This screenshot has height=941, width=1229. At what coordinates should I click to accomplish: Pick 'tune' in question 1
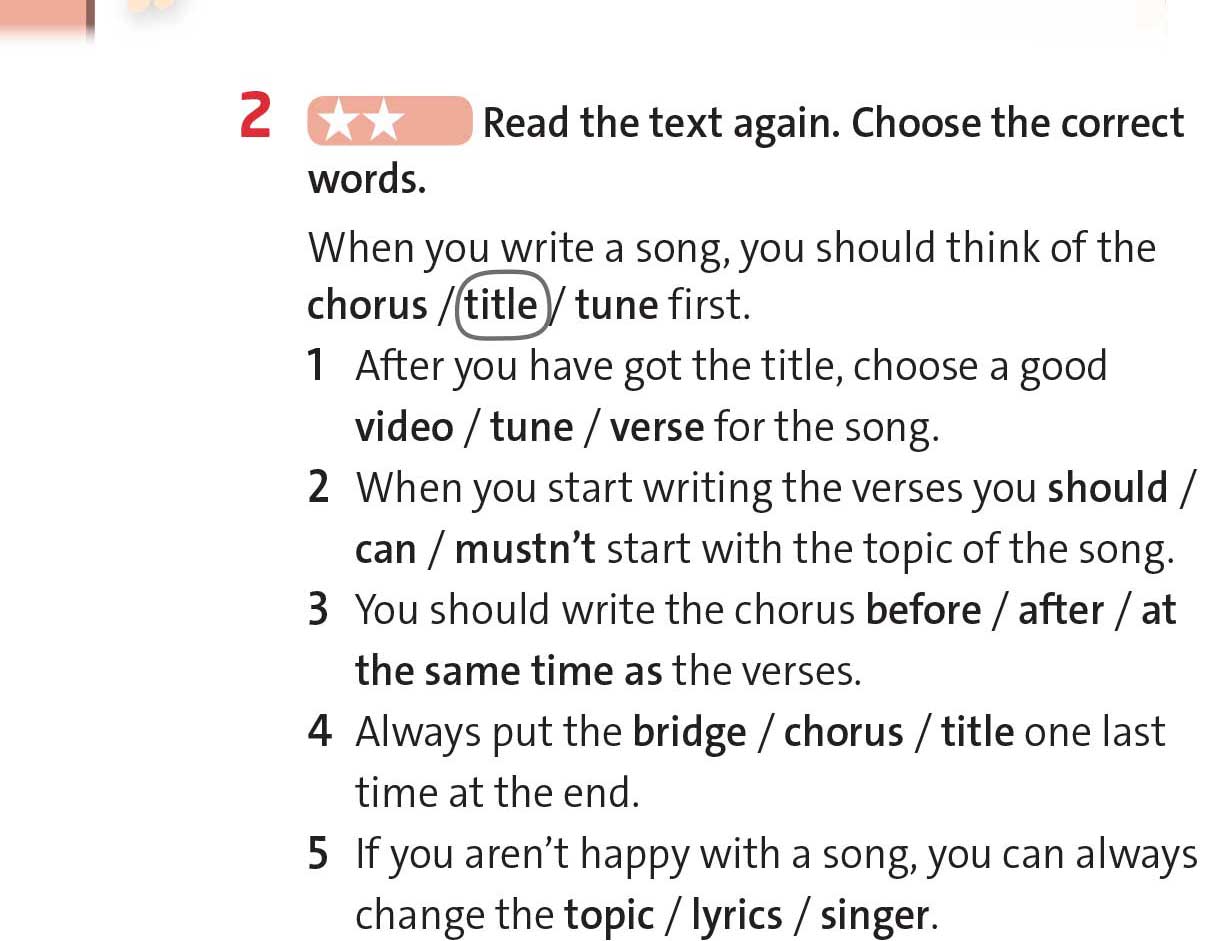[x=531, y=428]
